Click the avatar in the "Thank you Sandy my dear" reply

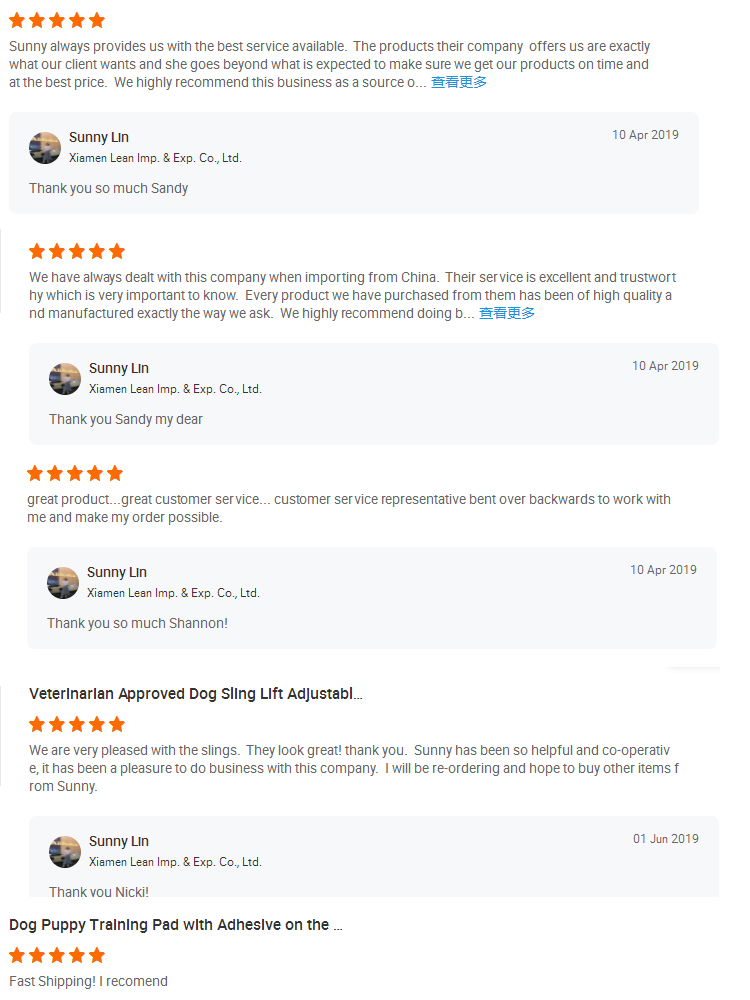[x=65, y=379]
